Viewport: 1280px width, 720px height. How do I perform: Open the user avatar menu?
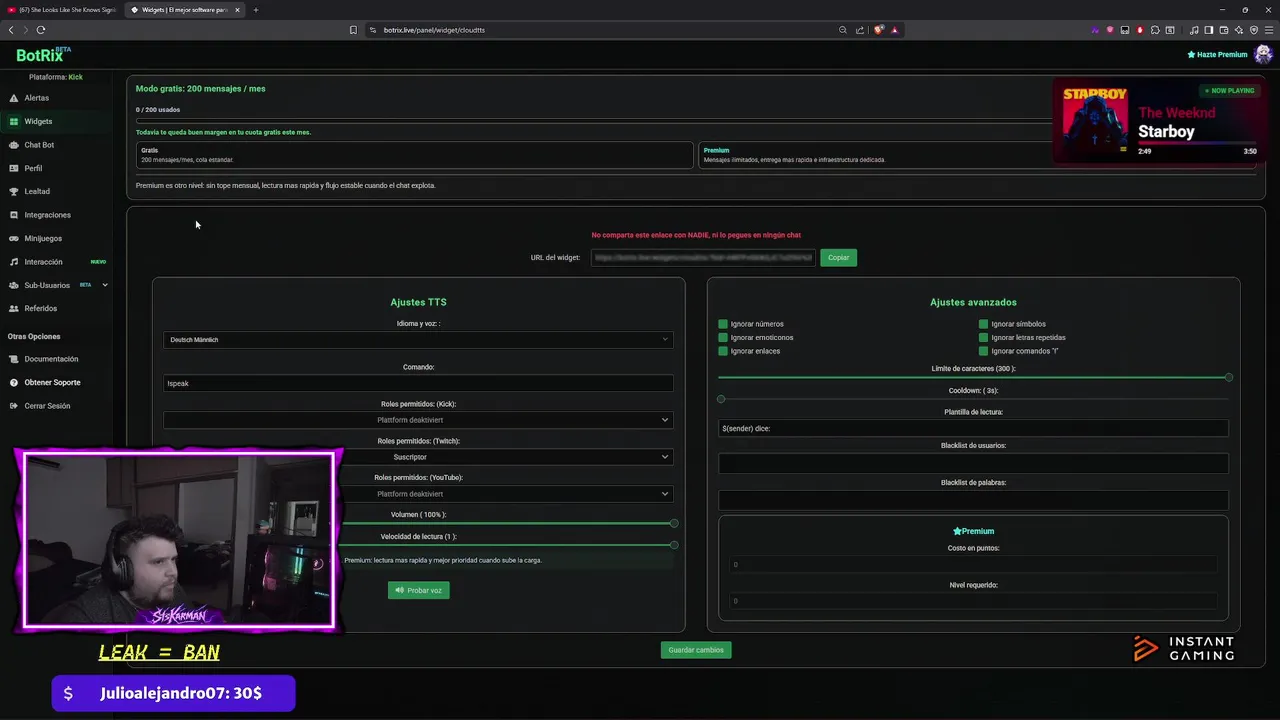click(x=1262, y=54)
